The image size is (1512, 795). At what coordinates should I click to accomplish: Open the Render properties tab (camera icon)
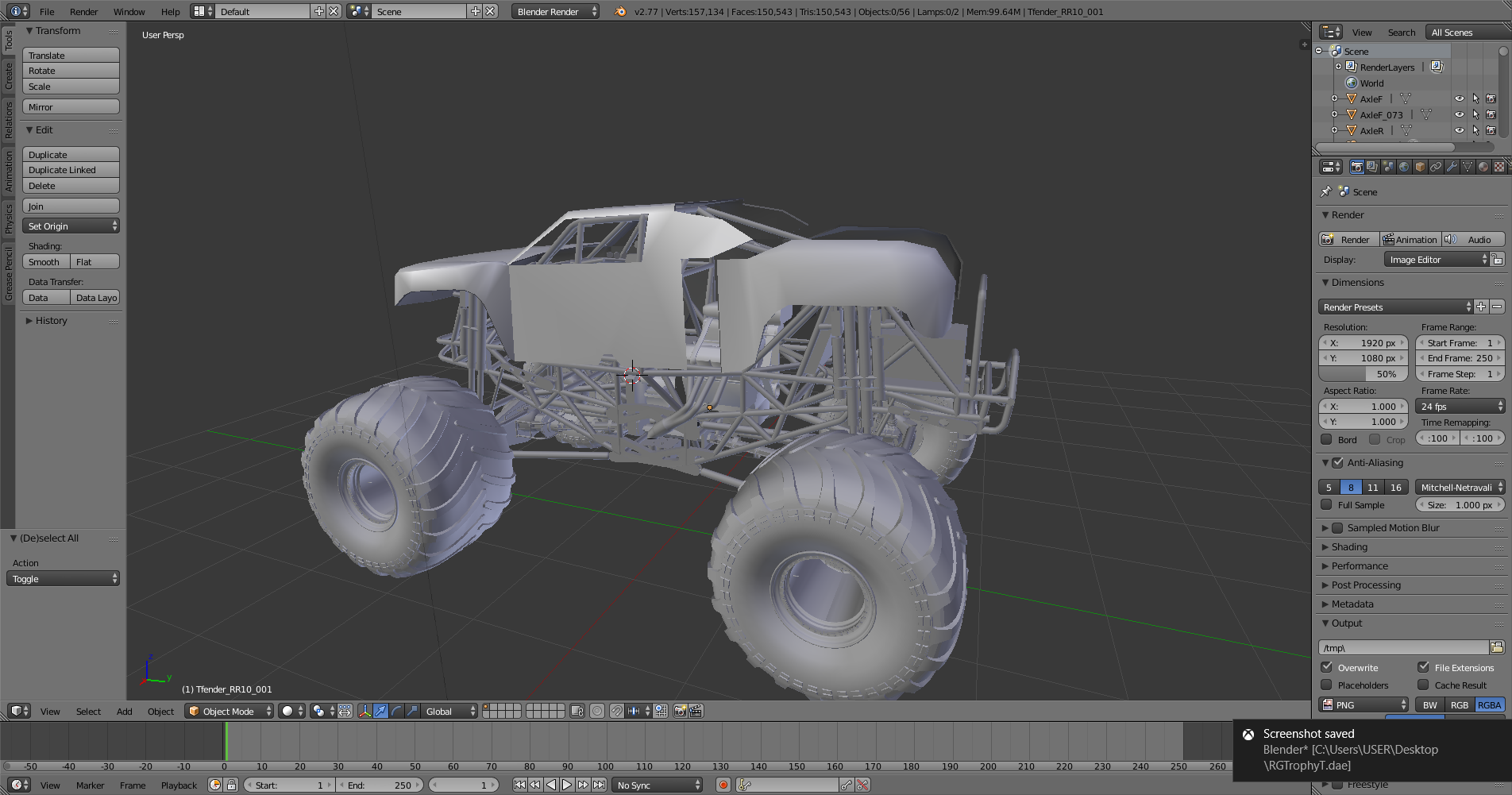tap(1356, 167)
